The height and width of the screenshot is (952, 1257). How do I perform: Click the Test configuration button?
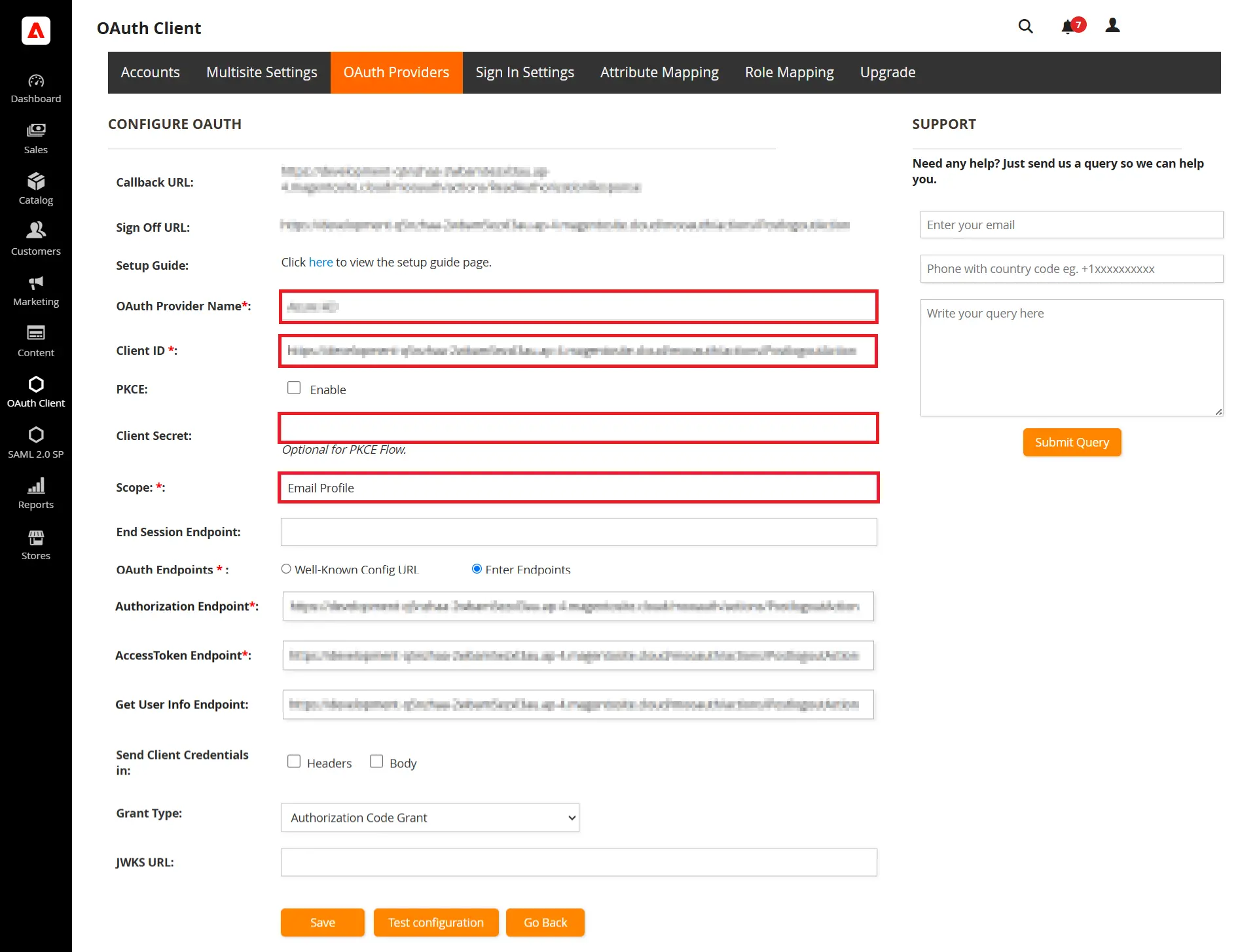click(436, 923)
